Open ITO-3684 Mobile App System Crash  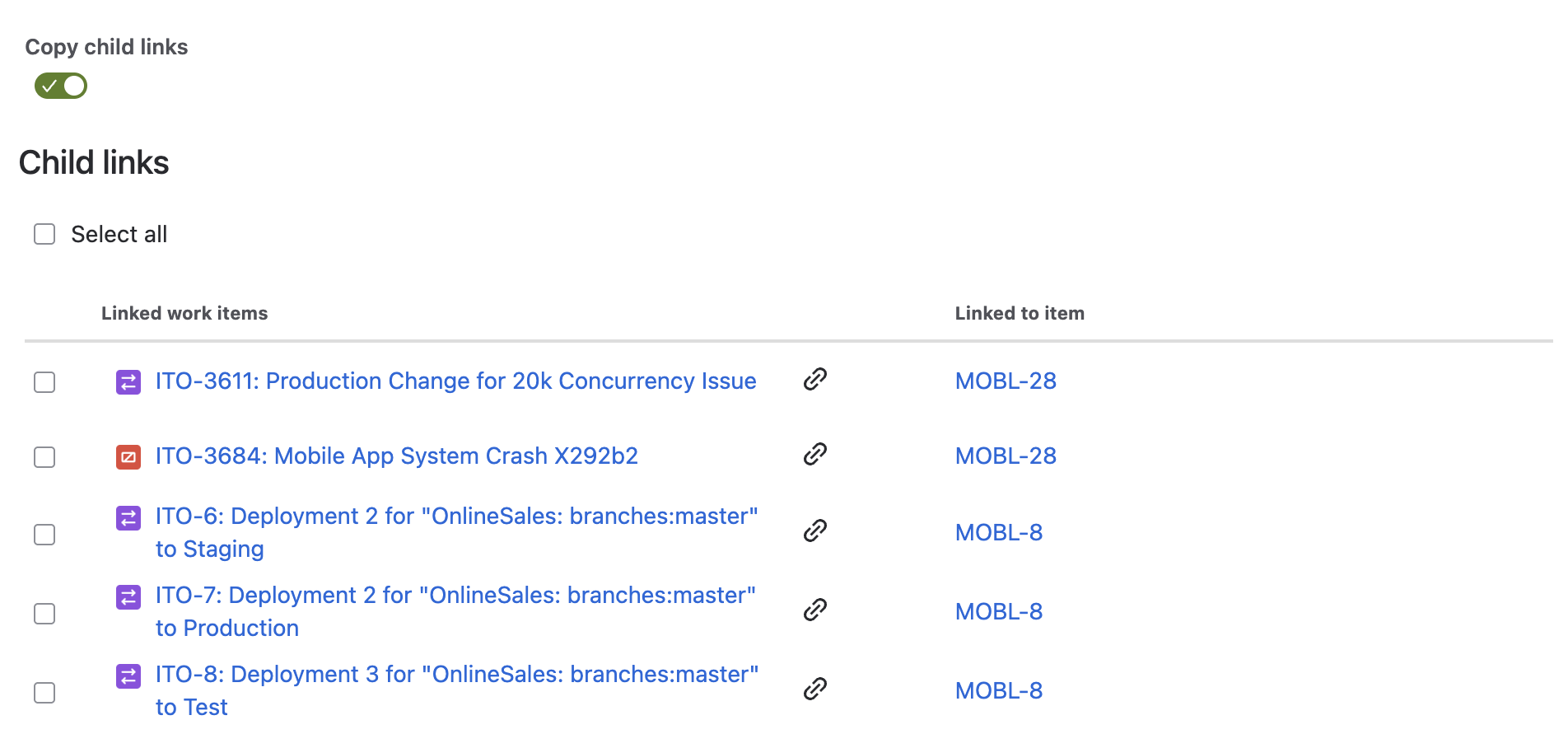[396, 456]
